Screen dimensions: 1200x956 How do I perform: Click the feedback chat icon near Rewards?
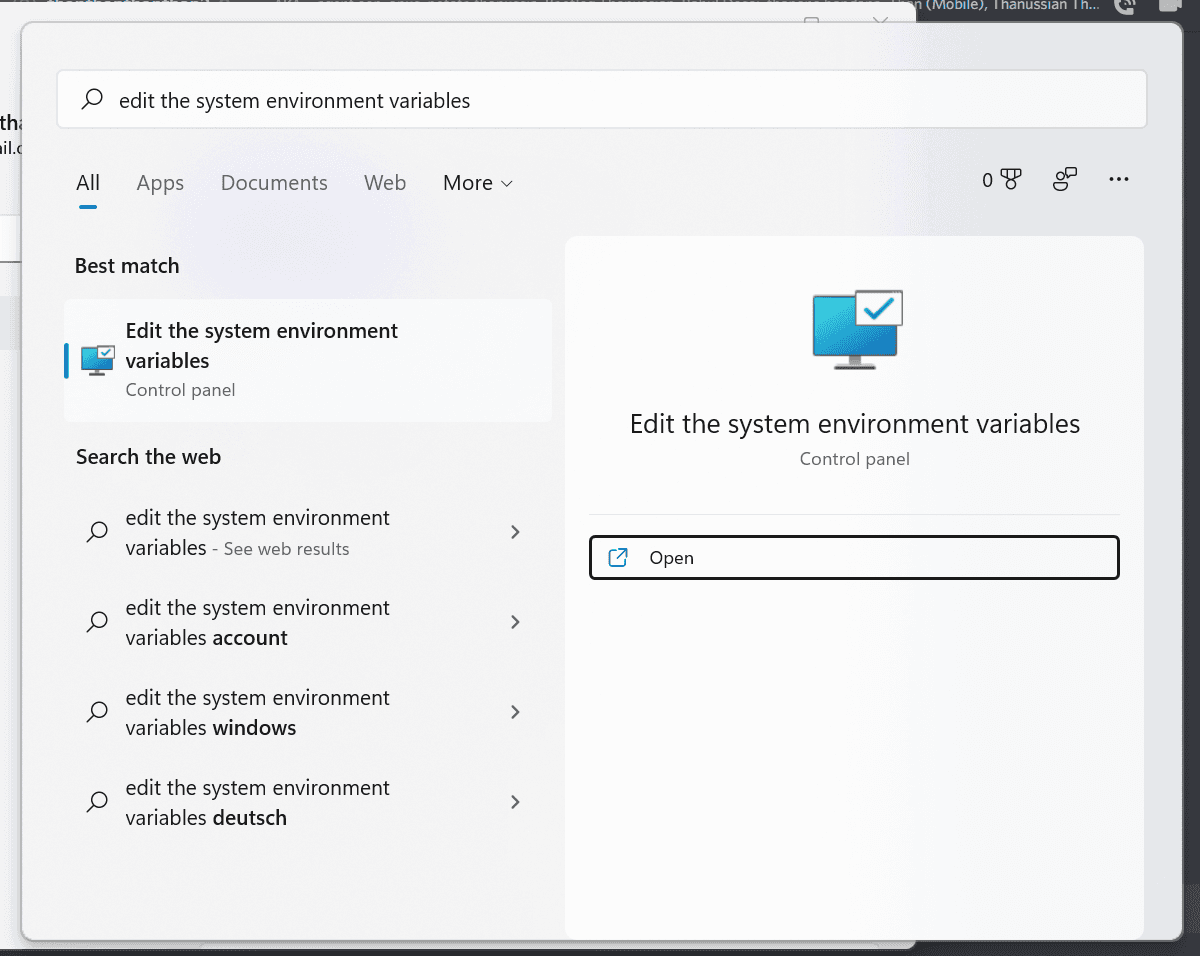click(x=1065, y=180)
